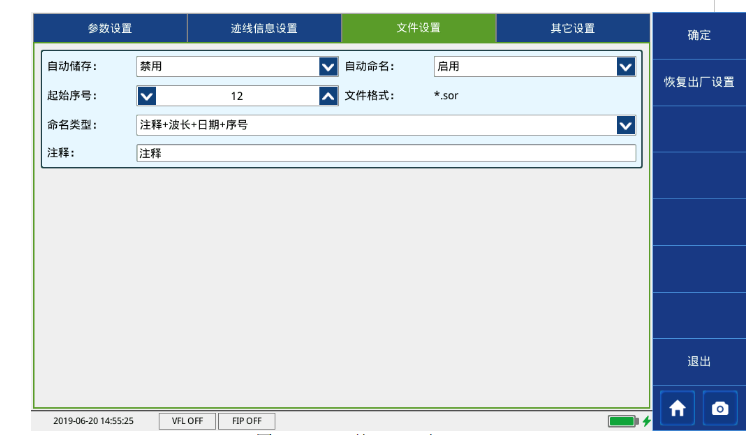756x435 pixels.
Task: Click the 恢复出厂设置 button
Action: click(x=699, y=82)
